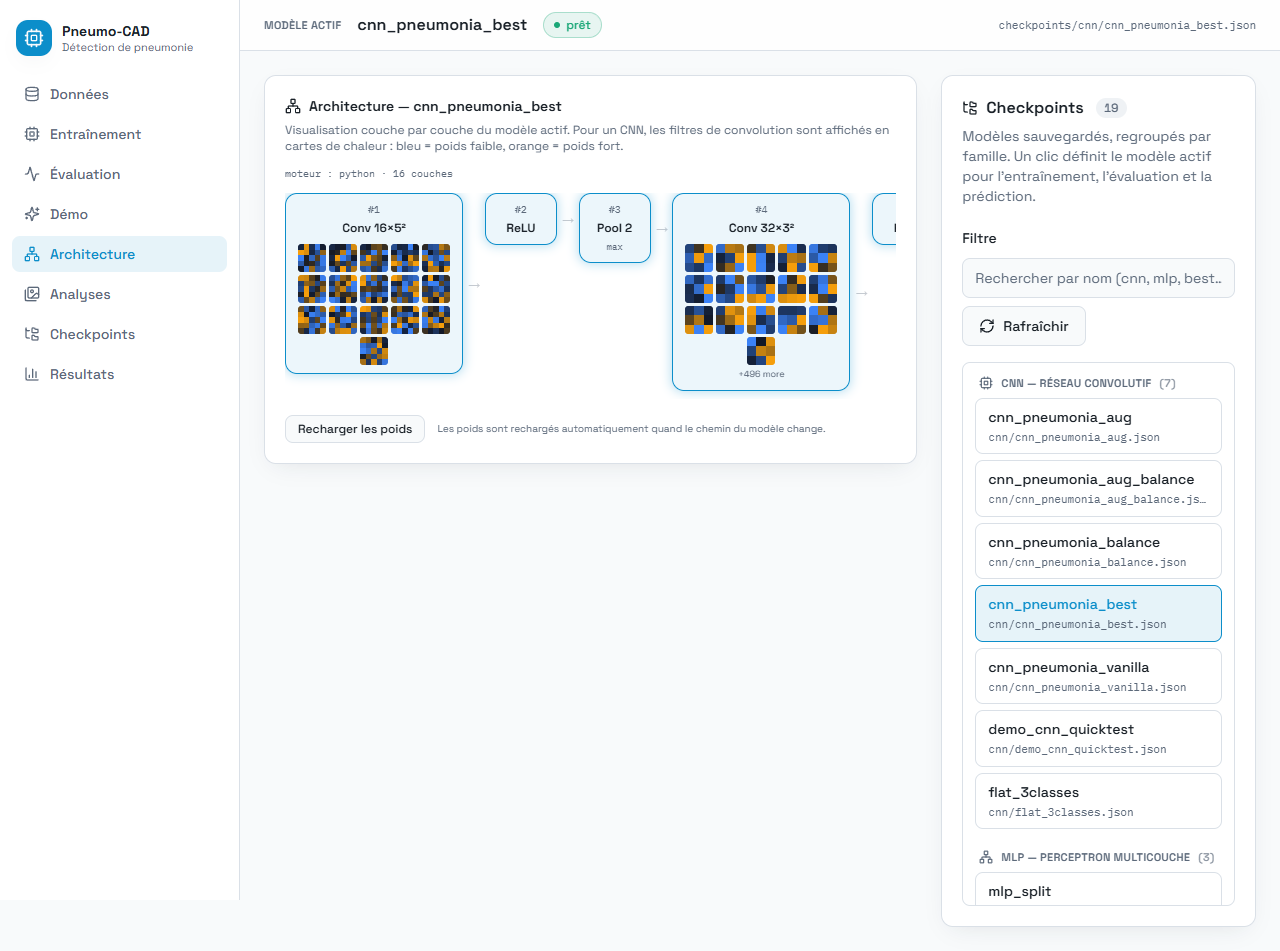Click the header path checkpoints/cnn/cnn_pneumonia_best.json

(x=1127, y=25)
